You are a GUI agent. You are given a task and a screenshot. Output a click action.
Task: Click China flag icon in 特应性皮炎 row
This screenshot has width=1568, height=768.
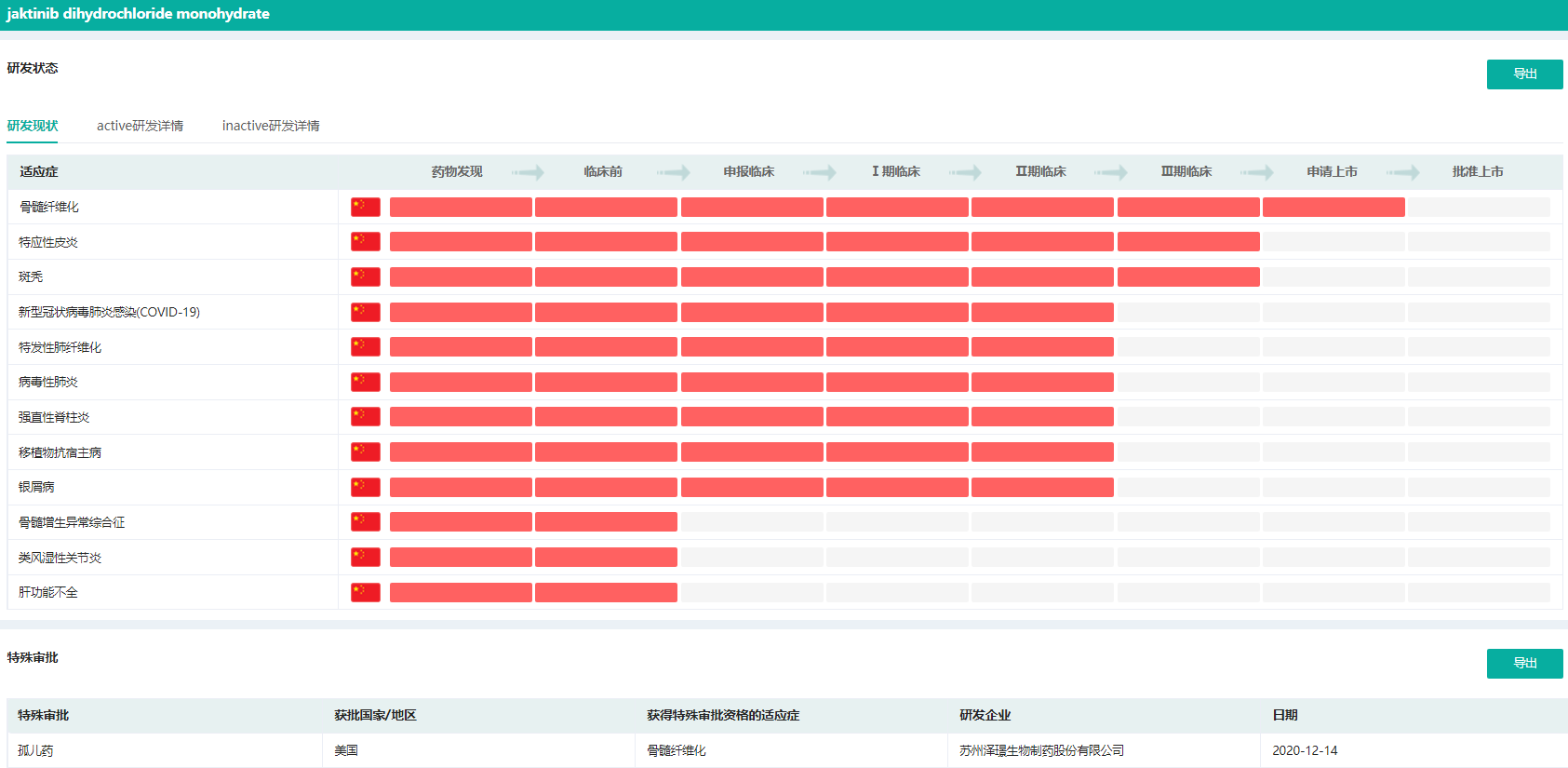[x=365, y=242]
